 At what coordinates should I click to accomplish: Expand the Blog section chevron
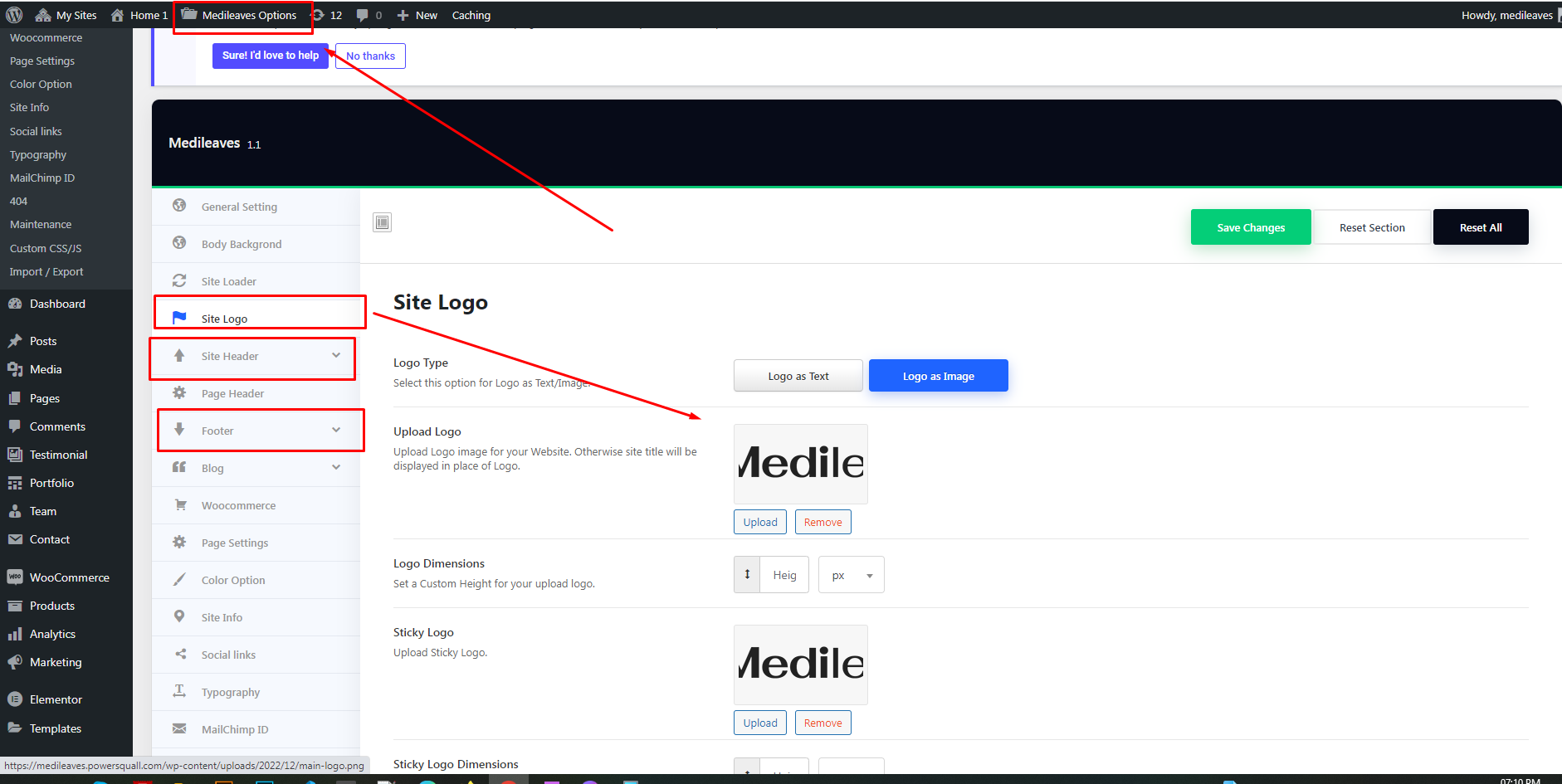coord(336,467)
